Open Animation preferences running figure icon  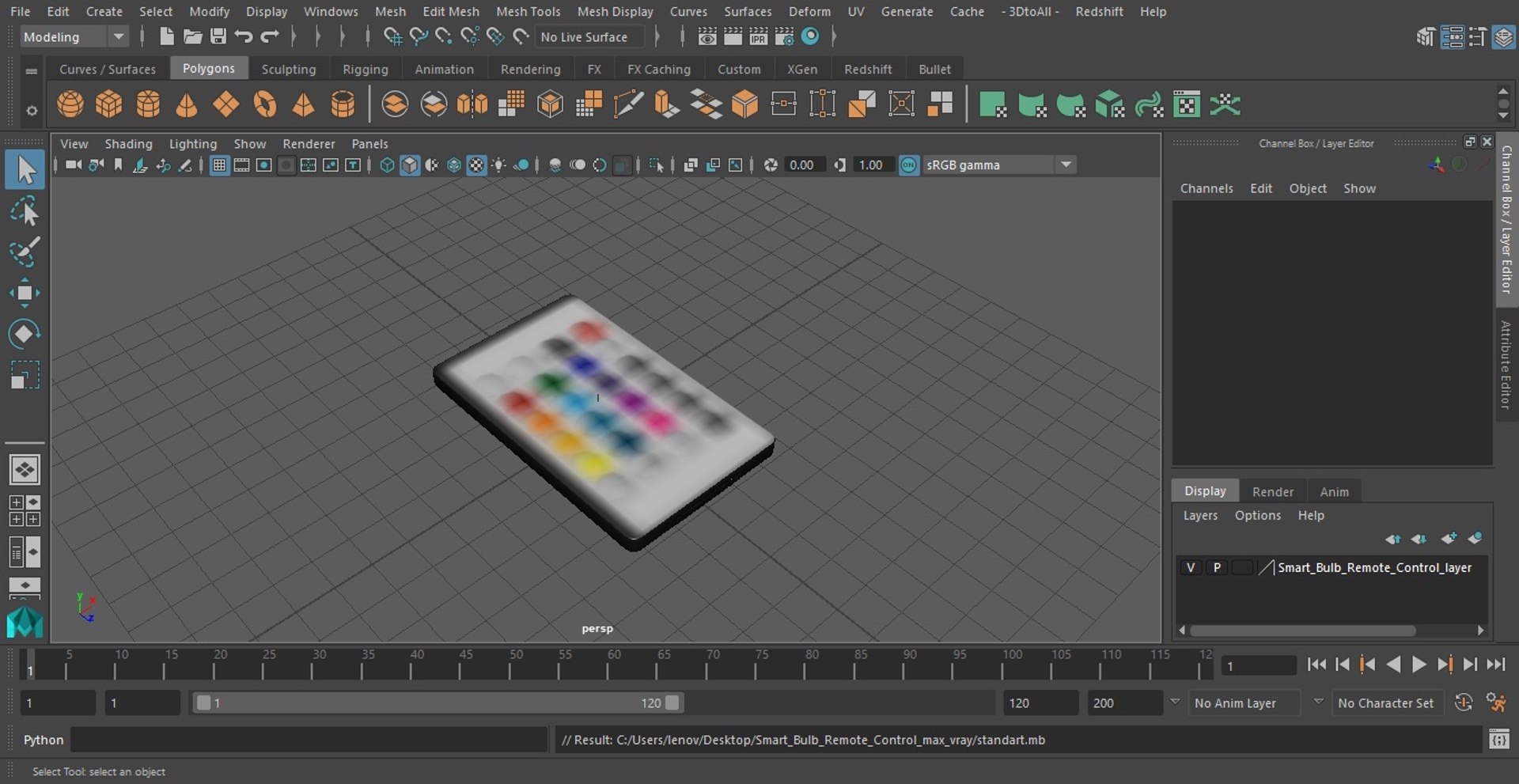1495,703
